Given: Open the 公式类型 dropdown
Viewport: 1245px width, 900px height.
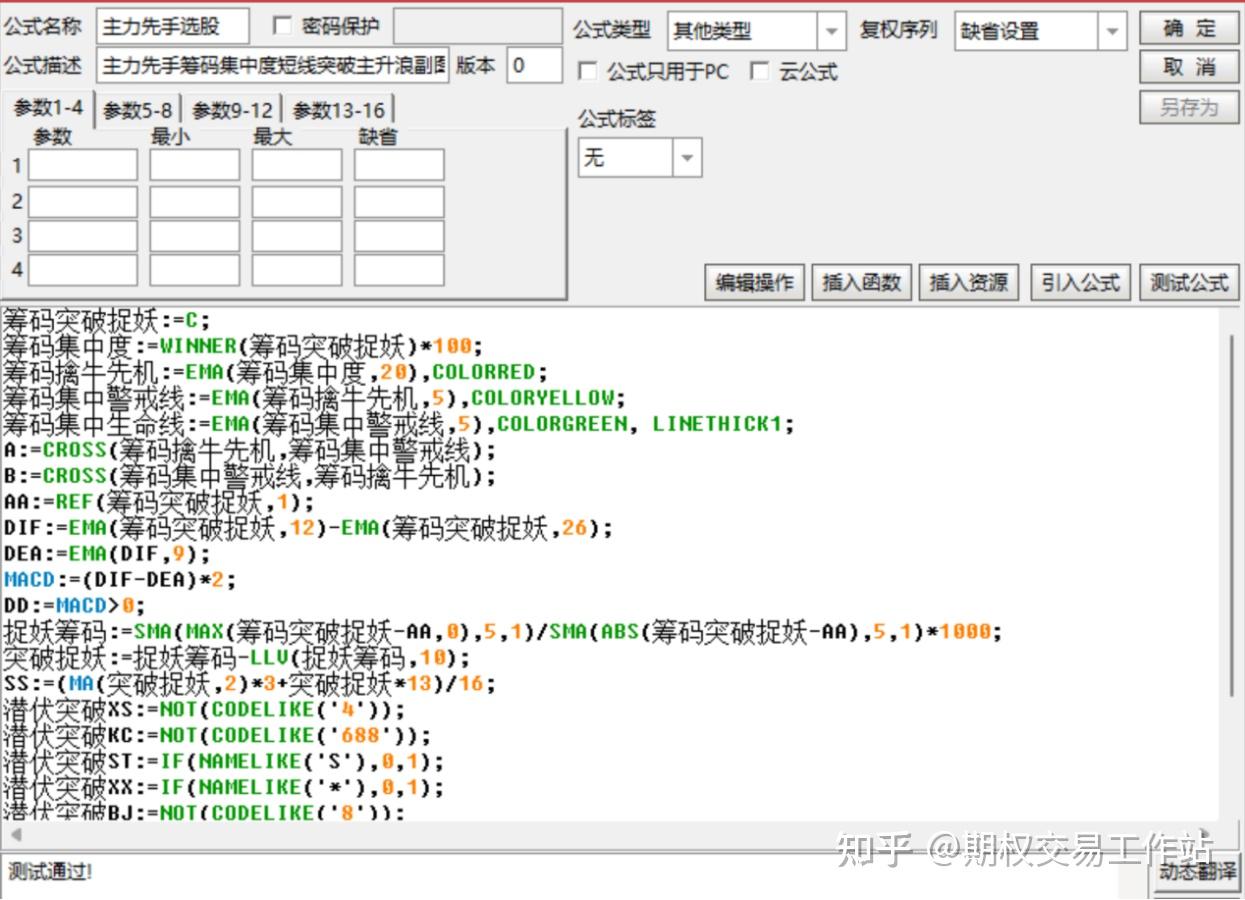Looking at the screenshot, I should (x=757, y=31).
